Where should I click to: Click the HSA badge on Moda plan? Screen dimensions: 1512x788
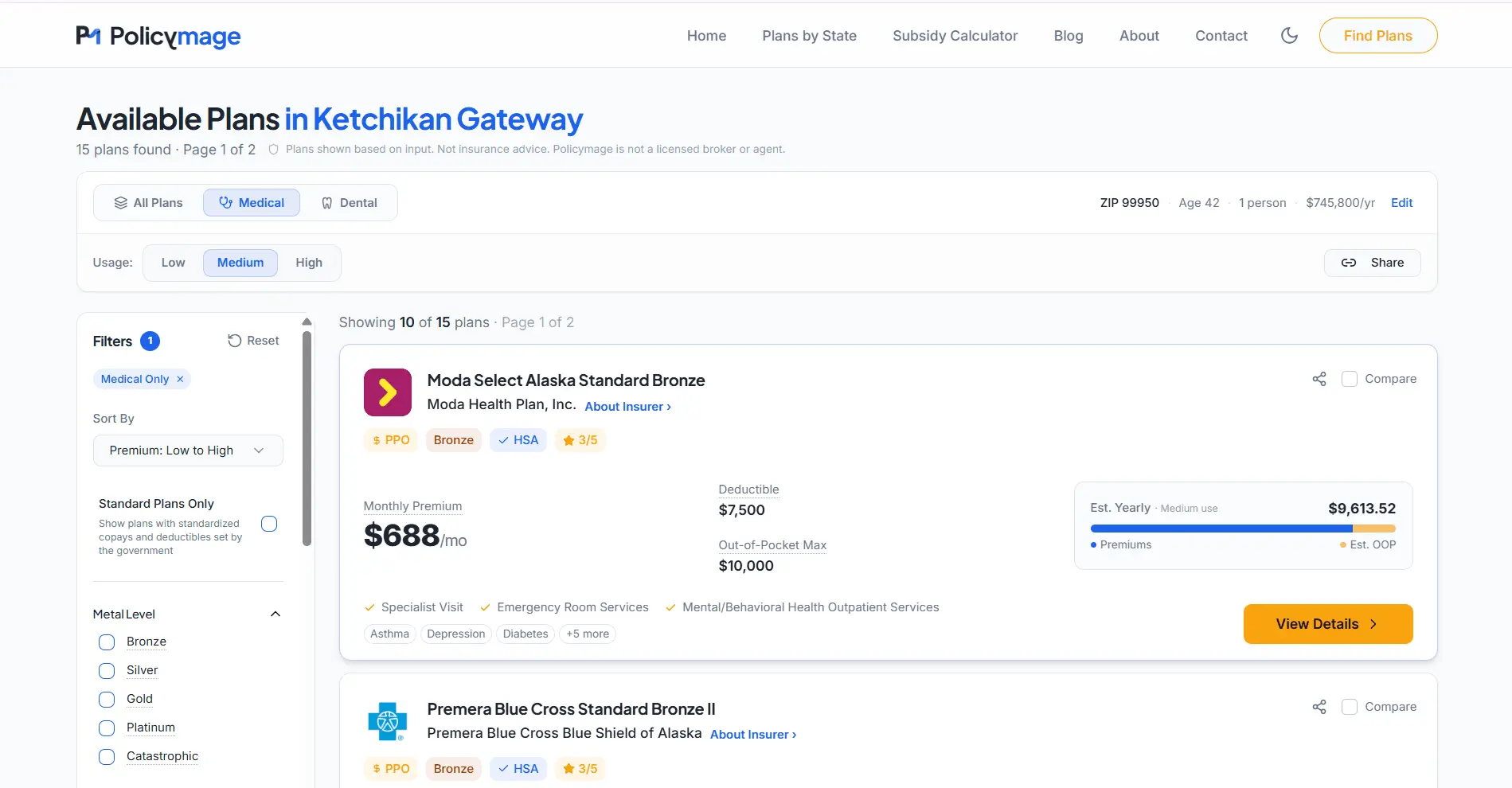pyautogui.click(x=518, y=440)
